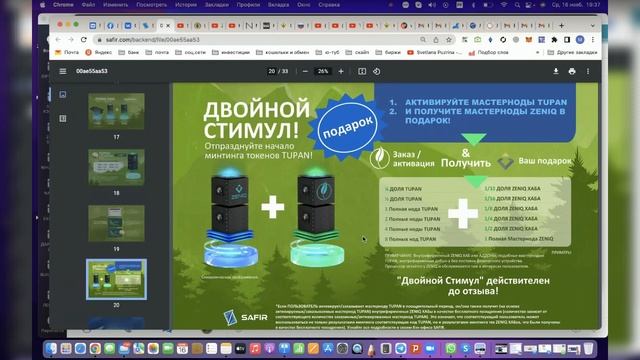
Task: Open a new Chrome tab
Action: [562, 25]
